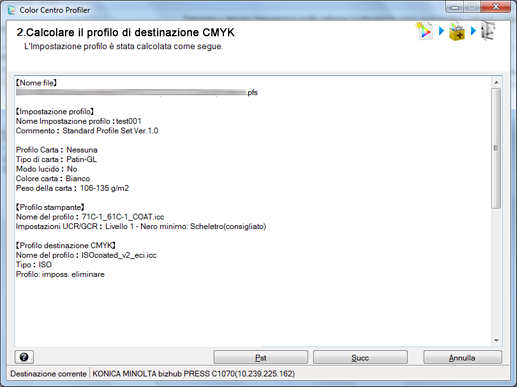Viewport: 517px width, 387px height.
Task: Cancel the wizard with Annulla
Action: [462, 357]
